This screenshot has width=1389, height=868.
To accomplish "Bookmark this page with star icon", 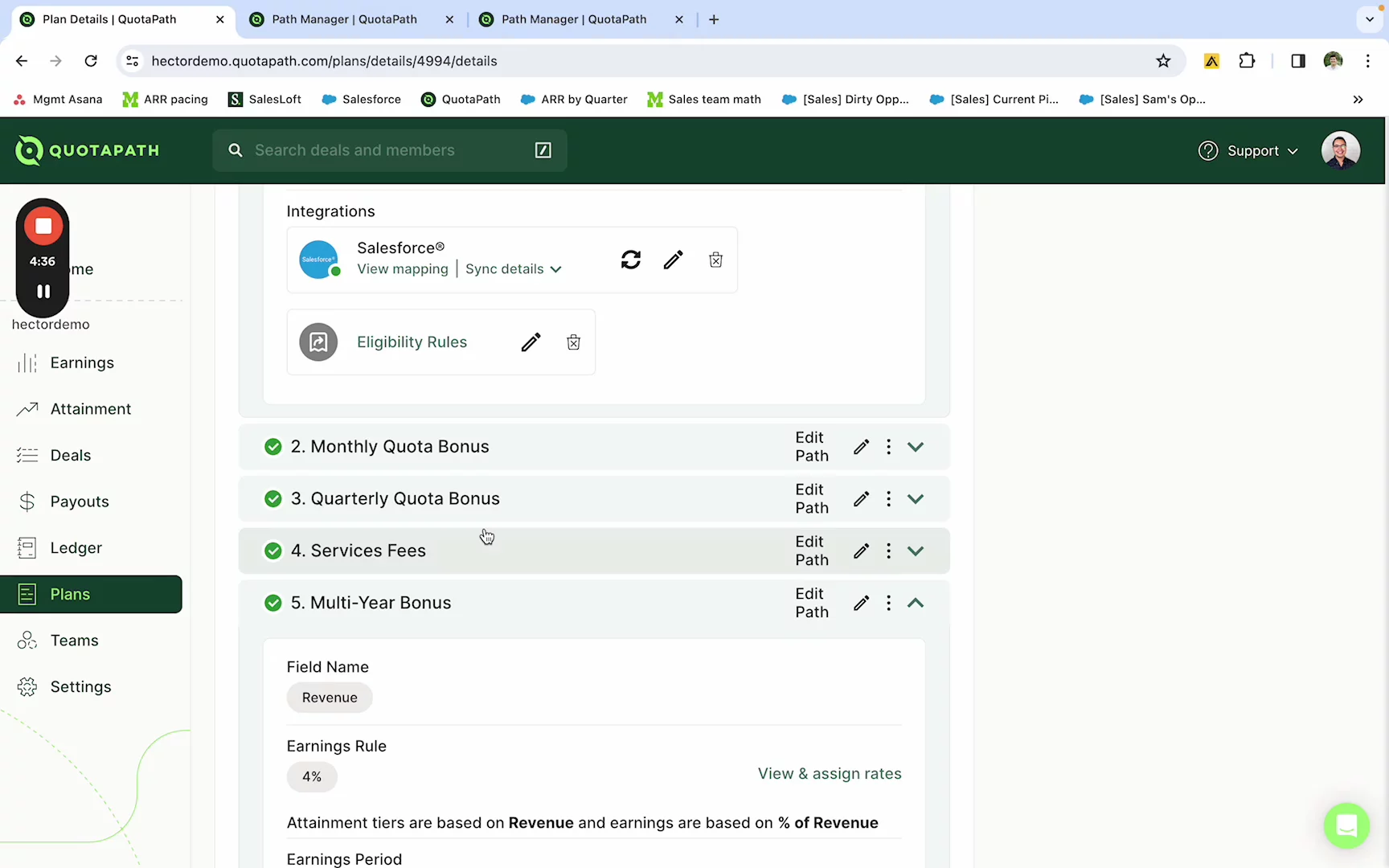I will point(1163,61).
